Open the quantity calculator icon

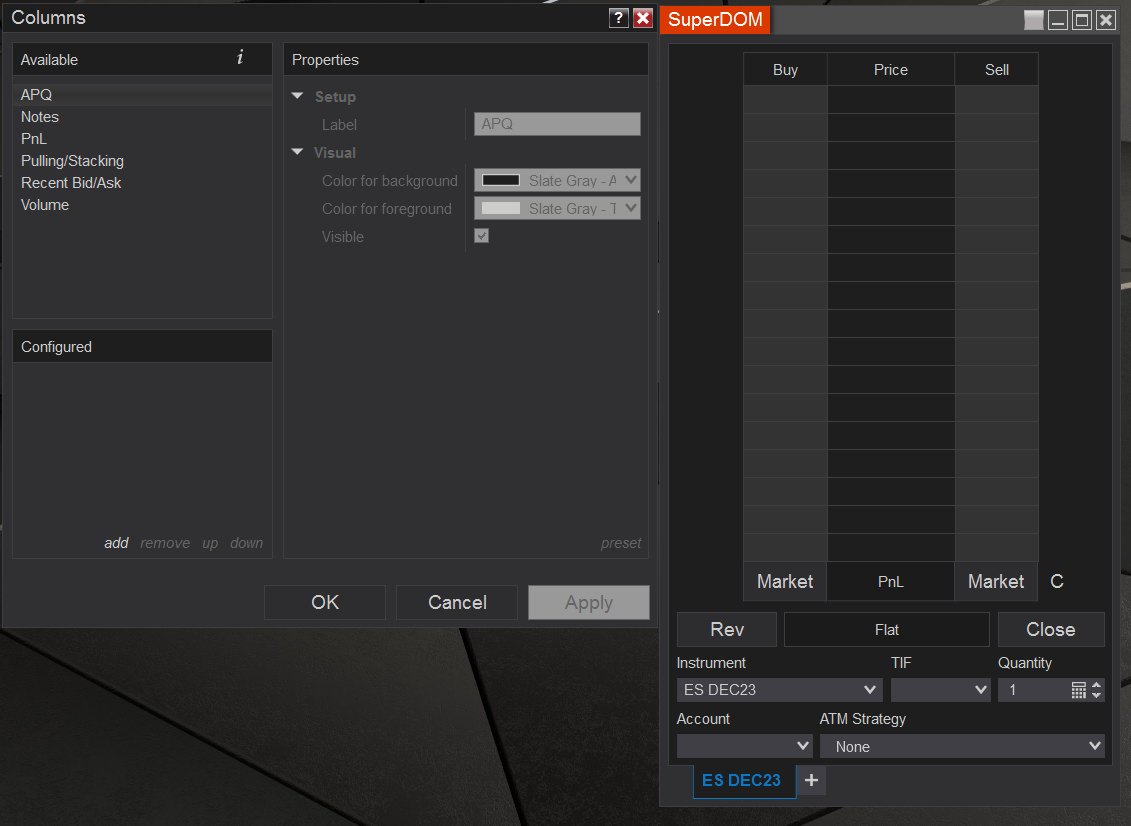[1078, 690]
